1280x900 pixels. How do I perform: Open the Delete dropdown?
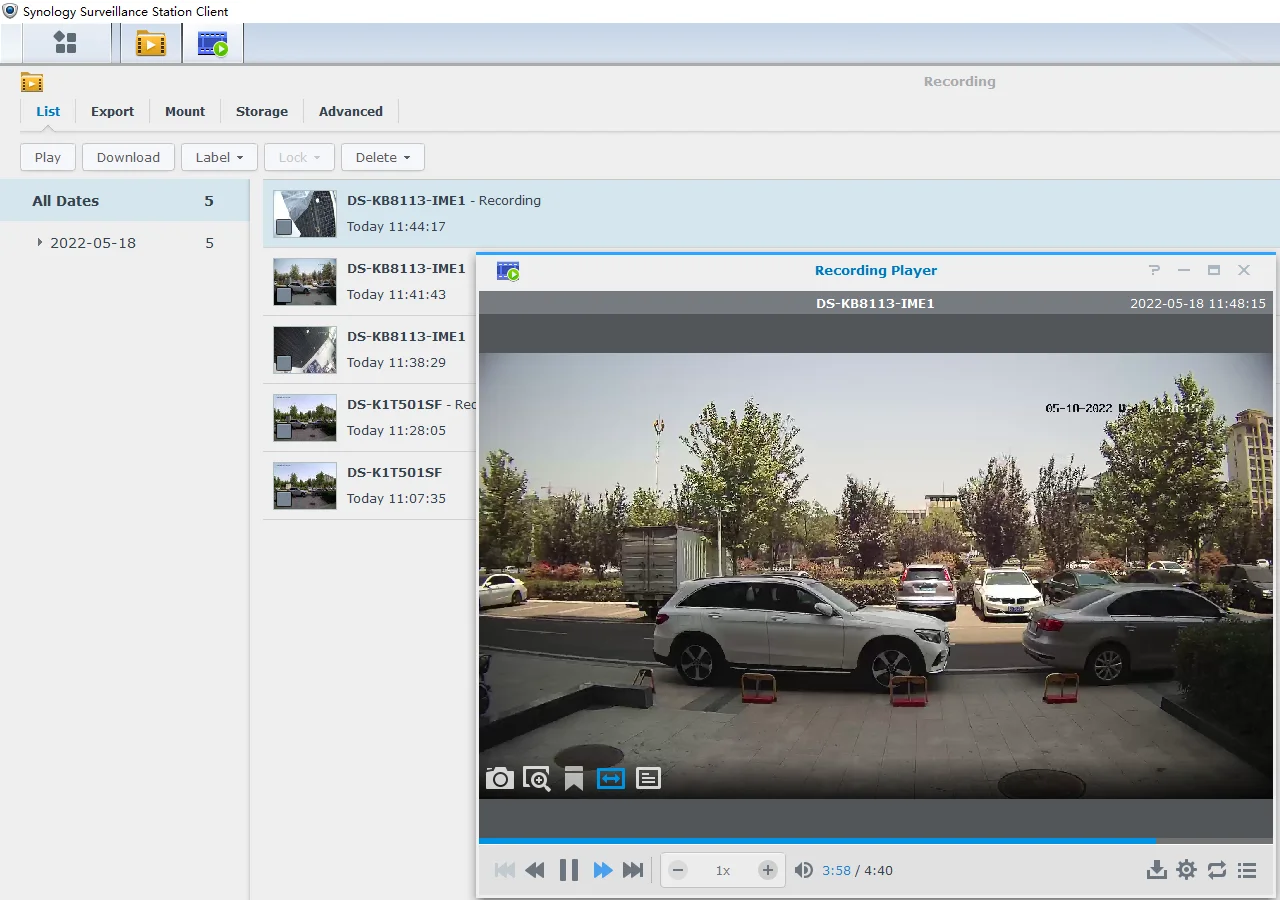(382, 157)
